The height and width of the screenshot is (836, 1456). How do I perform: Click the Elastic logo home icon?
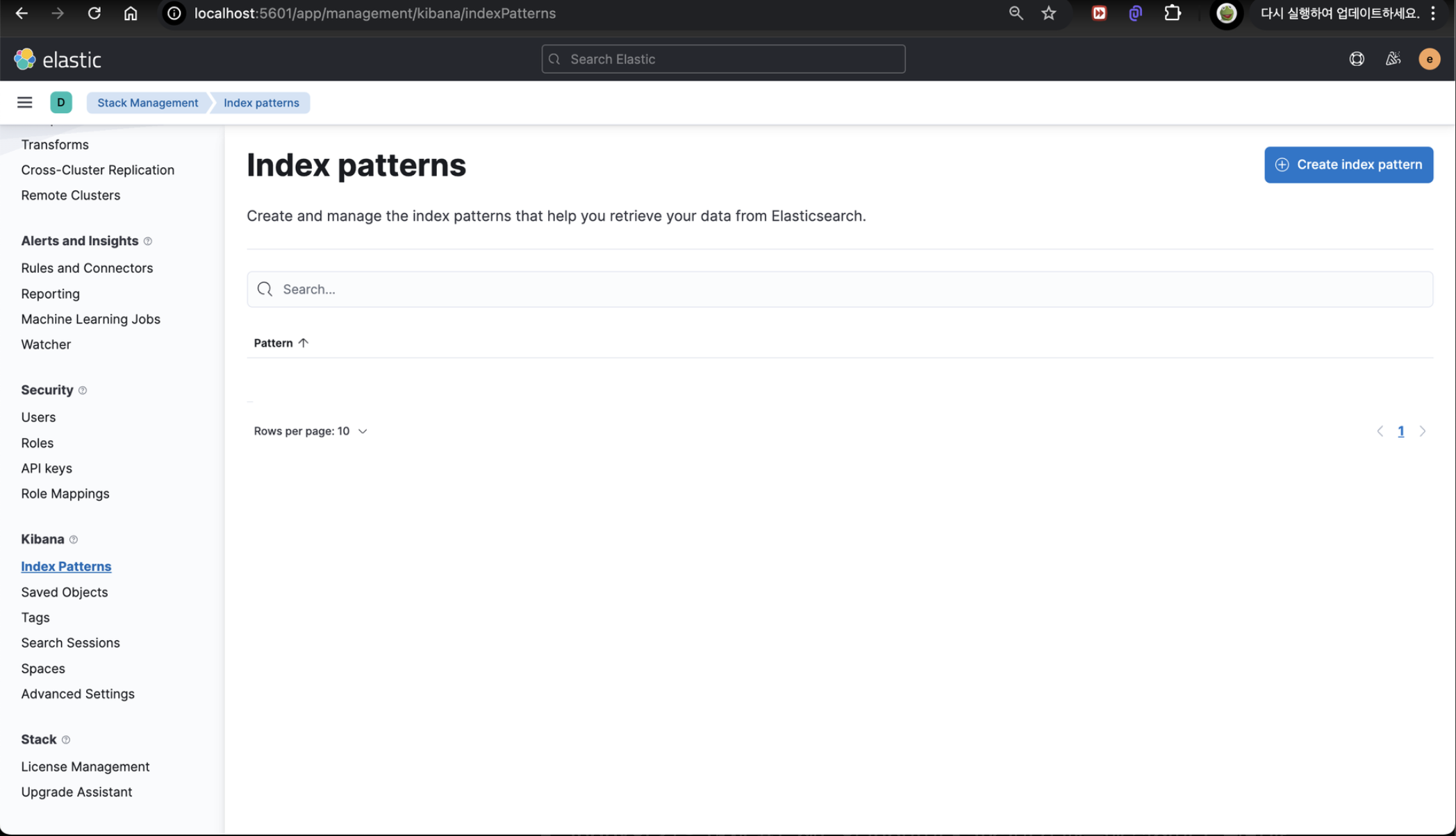click(x=25, y=60)
